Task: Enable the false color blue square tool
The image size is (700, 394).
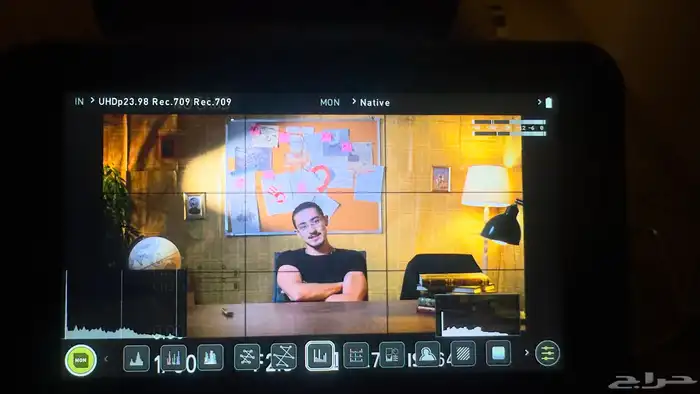Action: coord(498,353)
